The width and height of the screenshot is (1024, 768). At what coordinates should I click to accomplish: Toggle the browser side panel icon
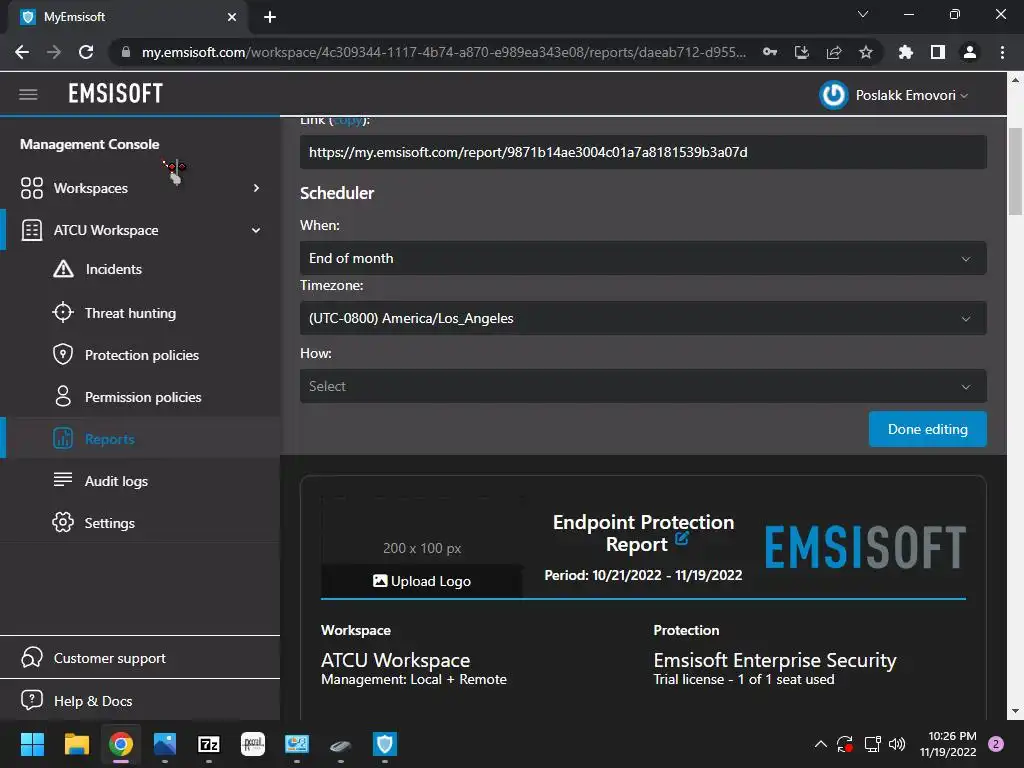938,52
